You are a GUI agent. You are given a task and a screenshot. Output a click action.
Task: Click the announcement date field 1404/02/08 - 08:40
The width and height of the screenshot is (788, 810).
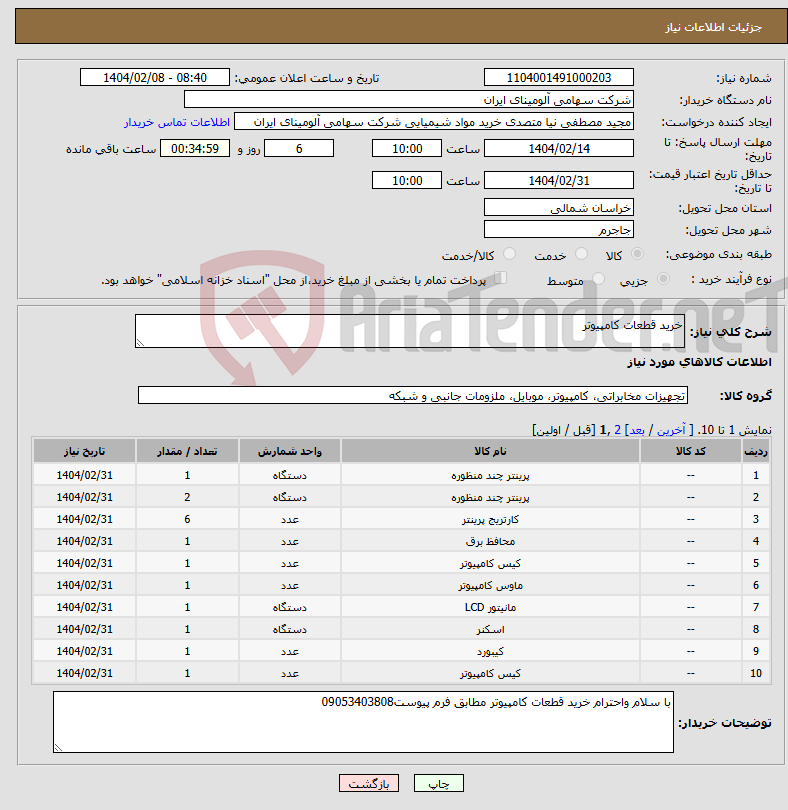(x=154, y=77)
